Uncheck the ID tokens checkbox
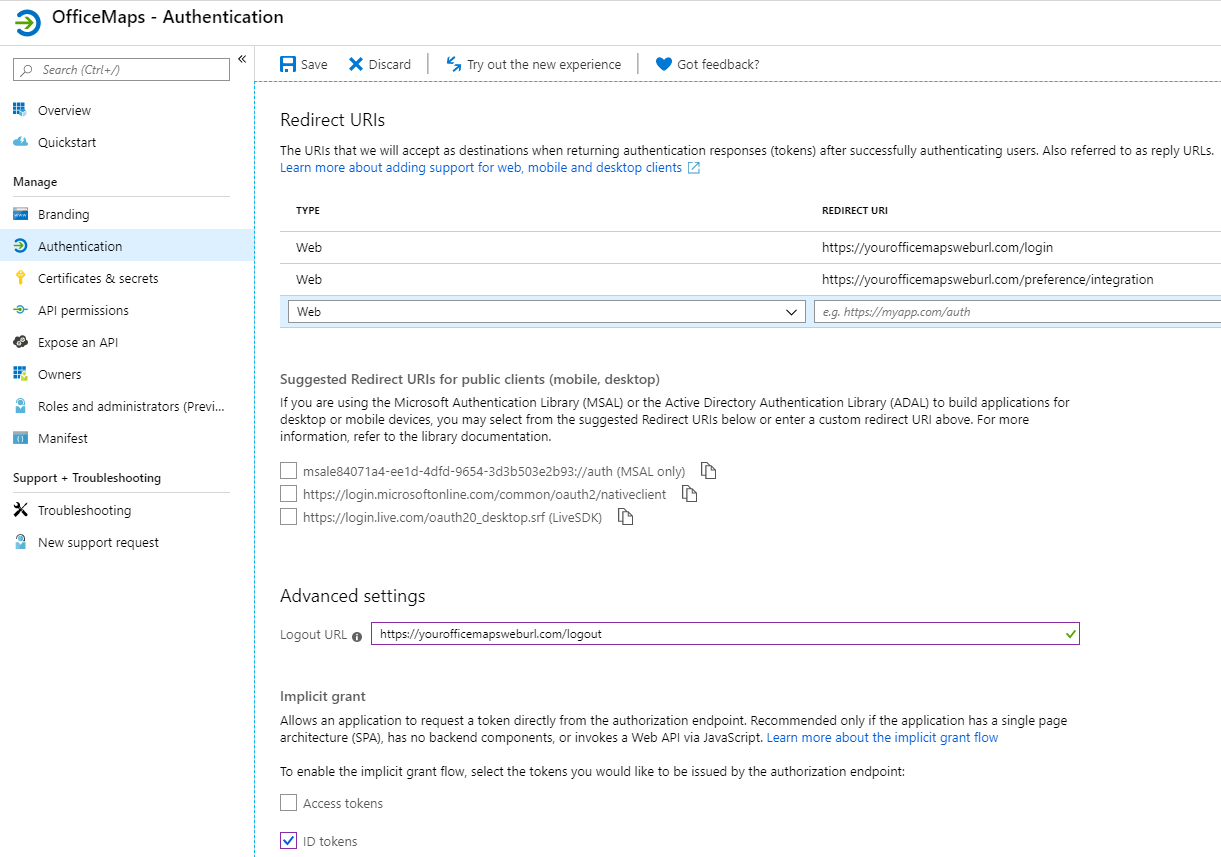Screen dimensions: 1221x857 (288, 840)
